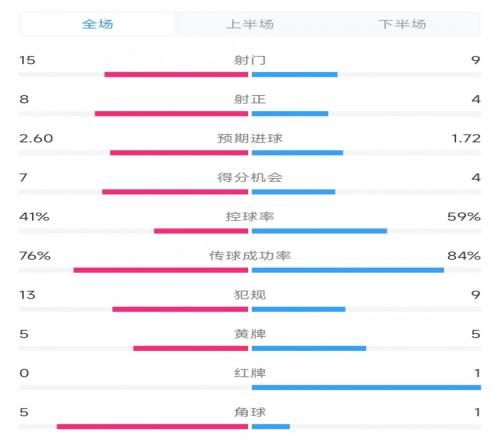Click the 射正 stat label
This screenshot has height=440, width=500.
click(250, 99)
